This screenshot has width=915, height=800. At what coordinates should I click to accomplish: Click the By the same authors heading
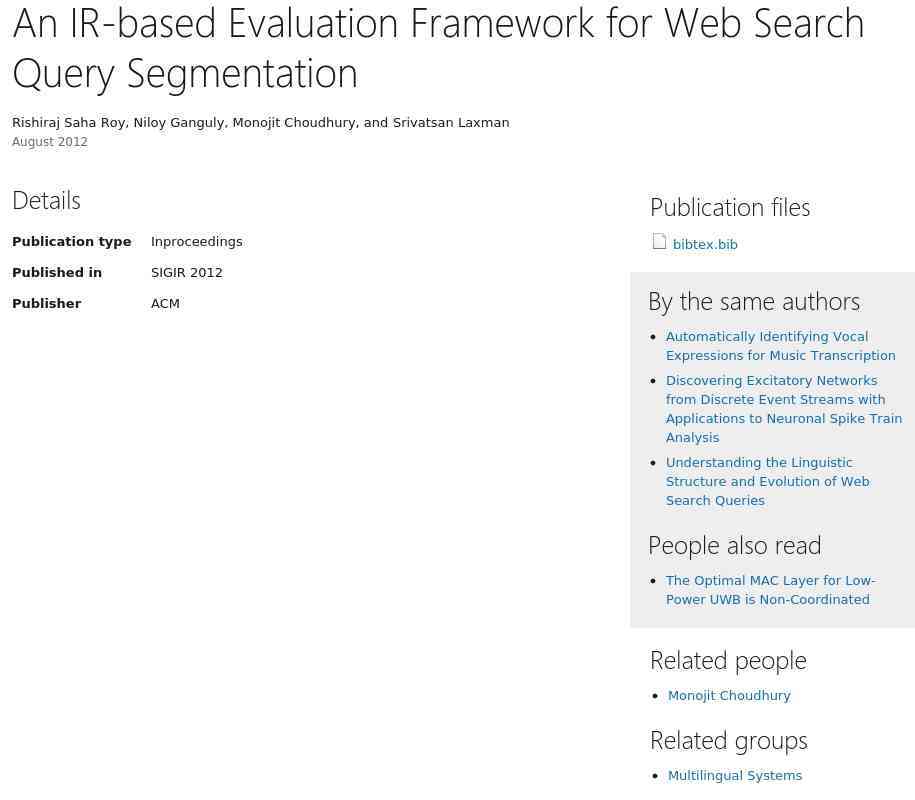[x=754, y=302]
